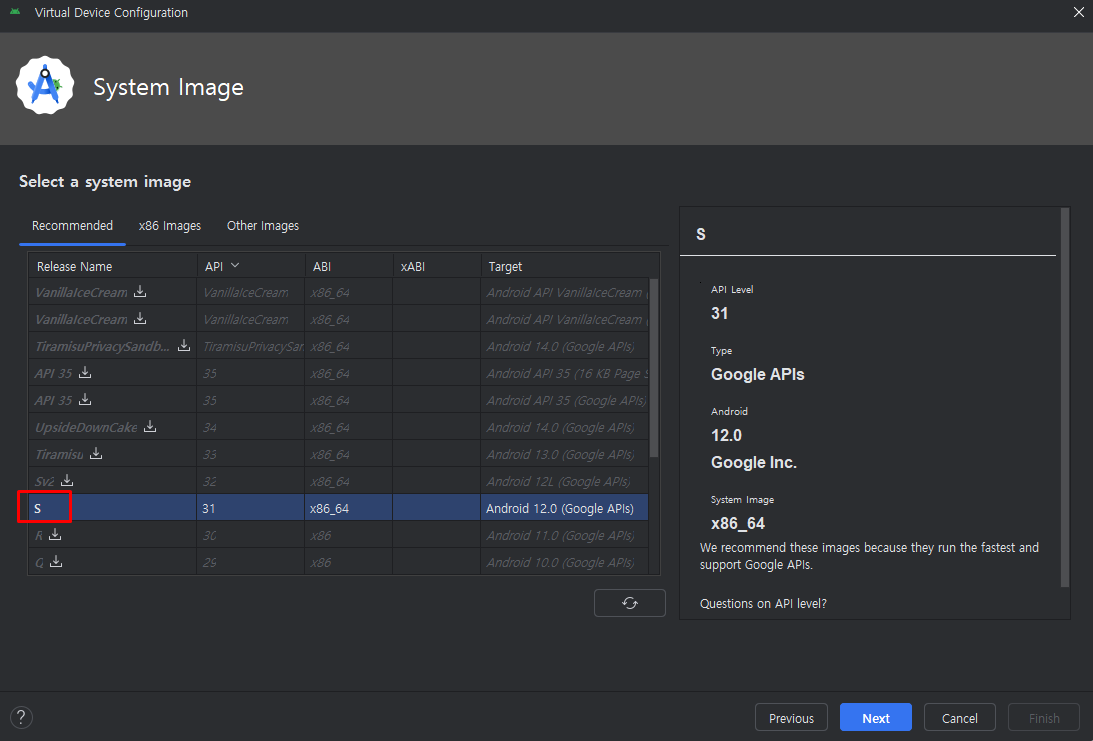The image size is (1093, 741).
Task: Open the x86 Images tab
Action: (x=169, y=226)
